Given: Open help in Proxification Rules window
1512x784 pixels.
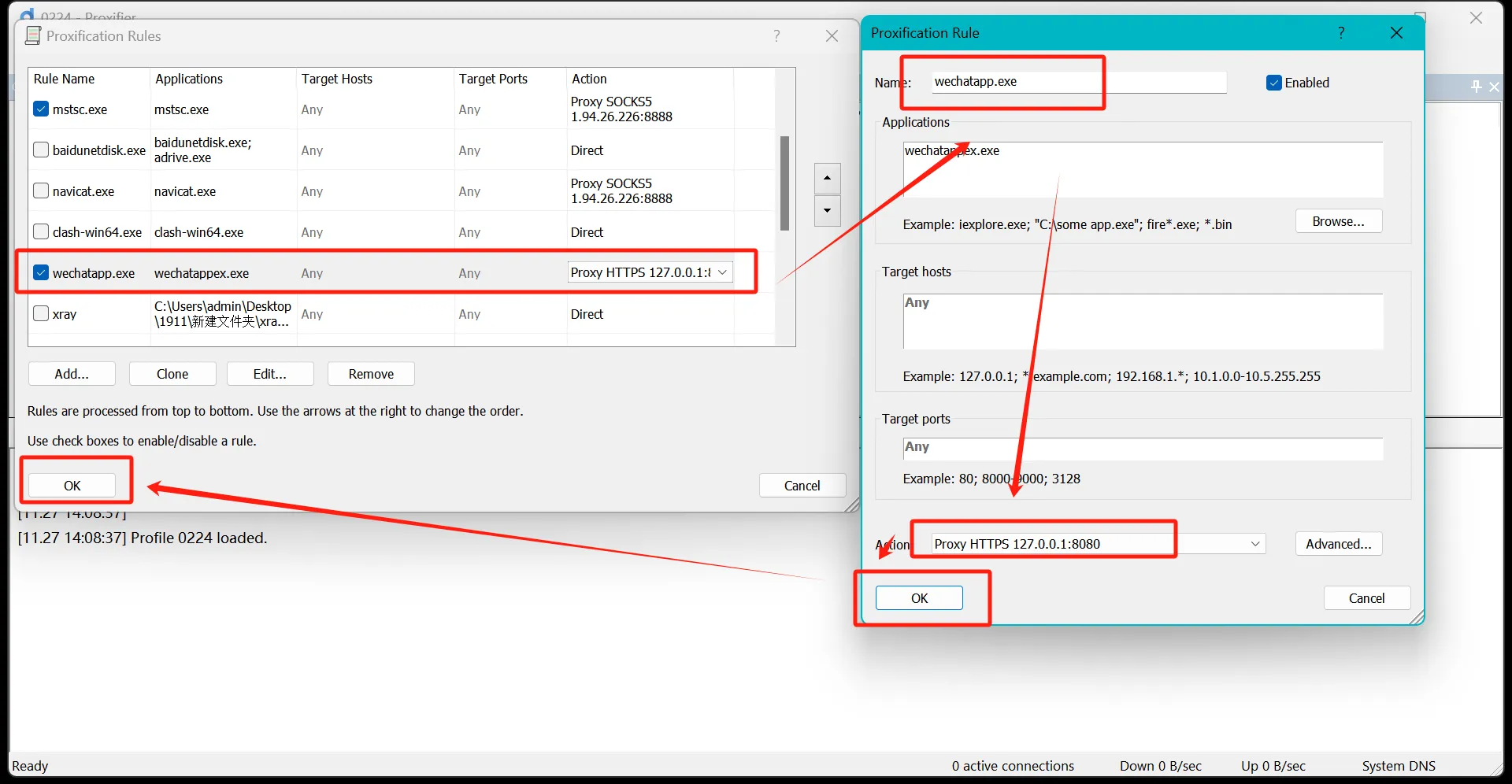Looking at the screenshot, I should 776,35.
